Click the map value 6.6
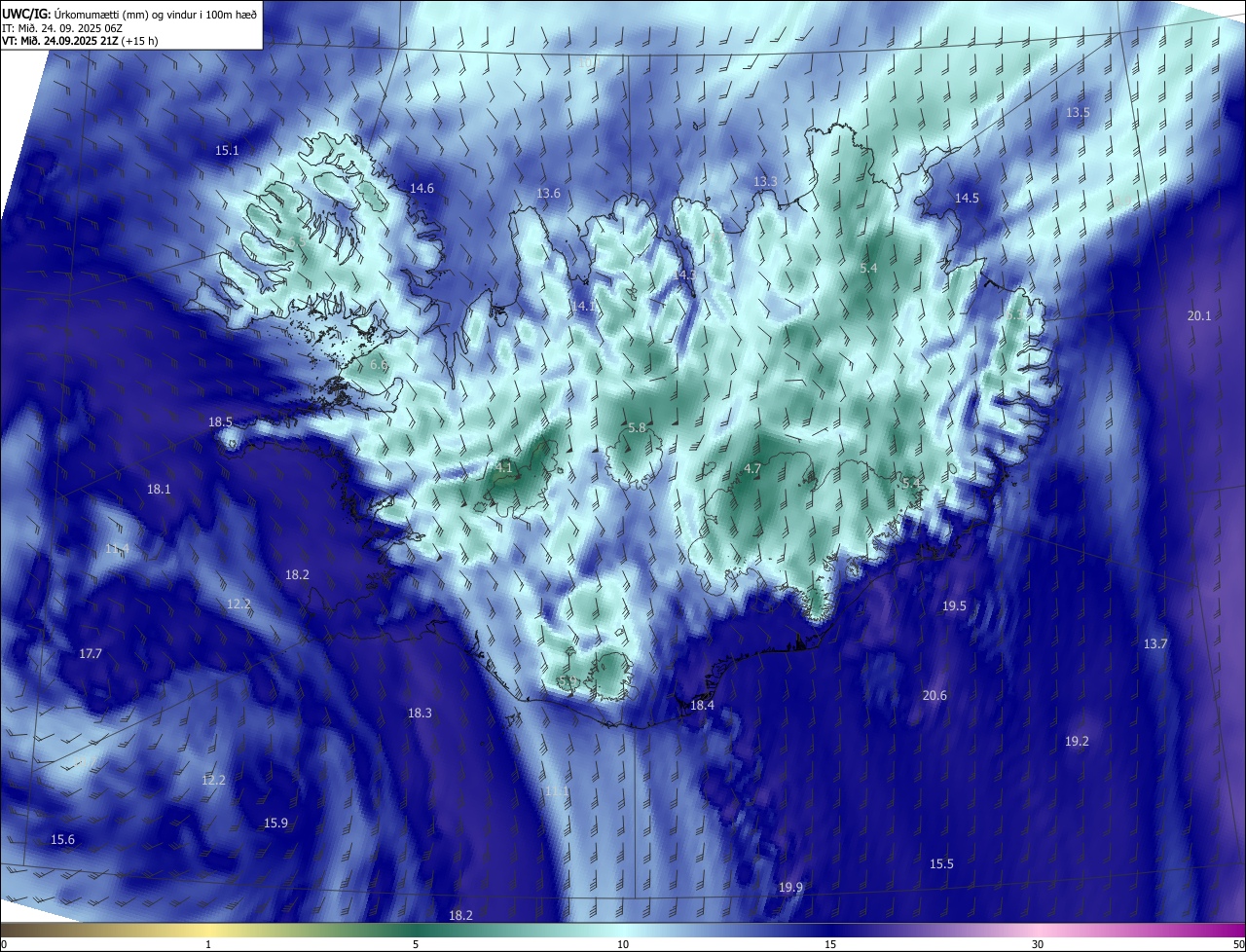The height and width of the screenshot is (952, 1246). 379,364
